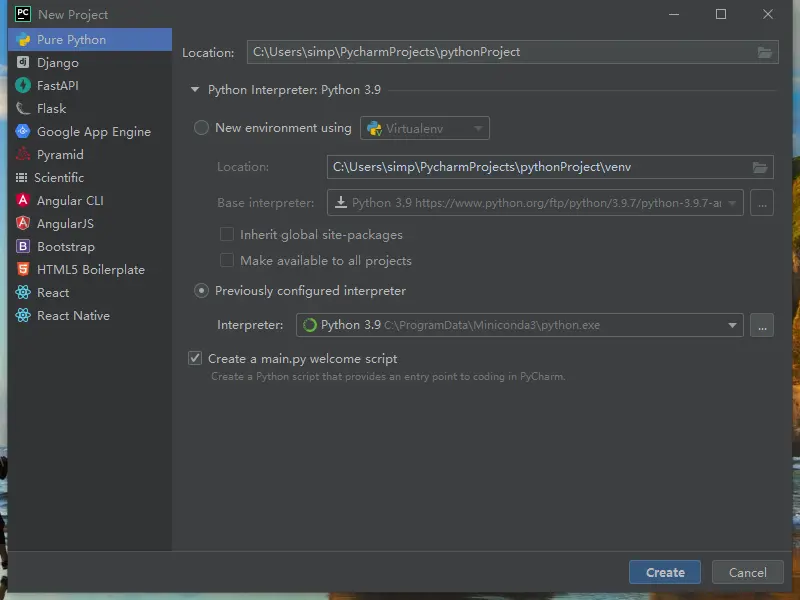Click the entry point description text

(388, 377)
